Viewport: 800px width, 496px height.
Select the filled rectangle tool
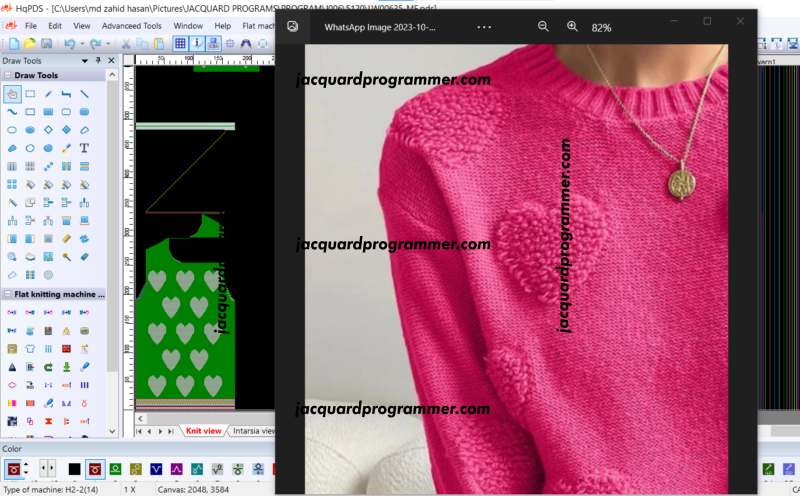pyautogui.click(x=48, y=112)
